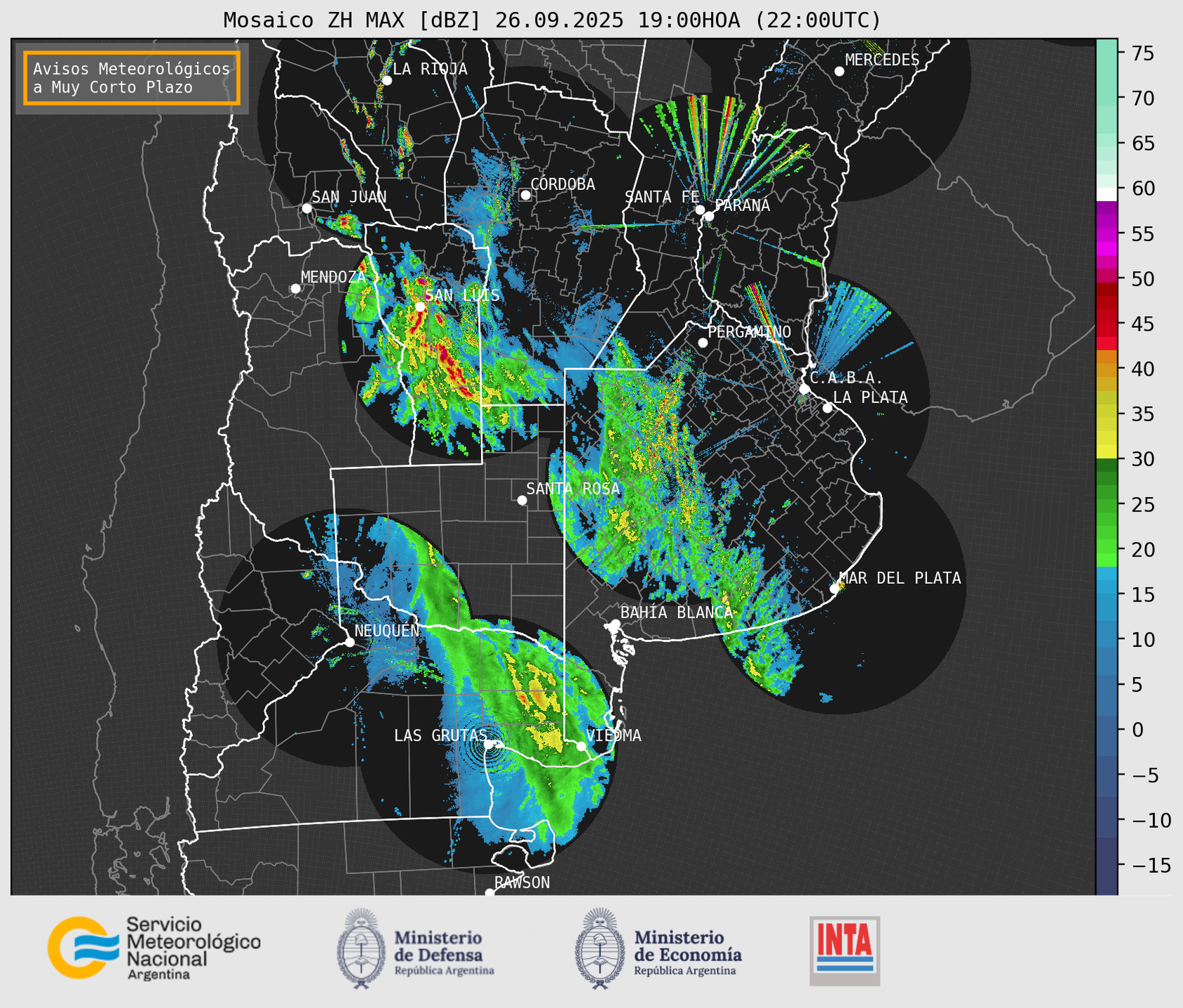Viewport: 1183px width, 1008px height.
Task: Click the Servicio Meteorológico Nacional text
Action: [x=193, y=948]
